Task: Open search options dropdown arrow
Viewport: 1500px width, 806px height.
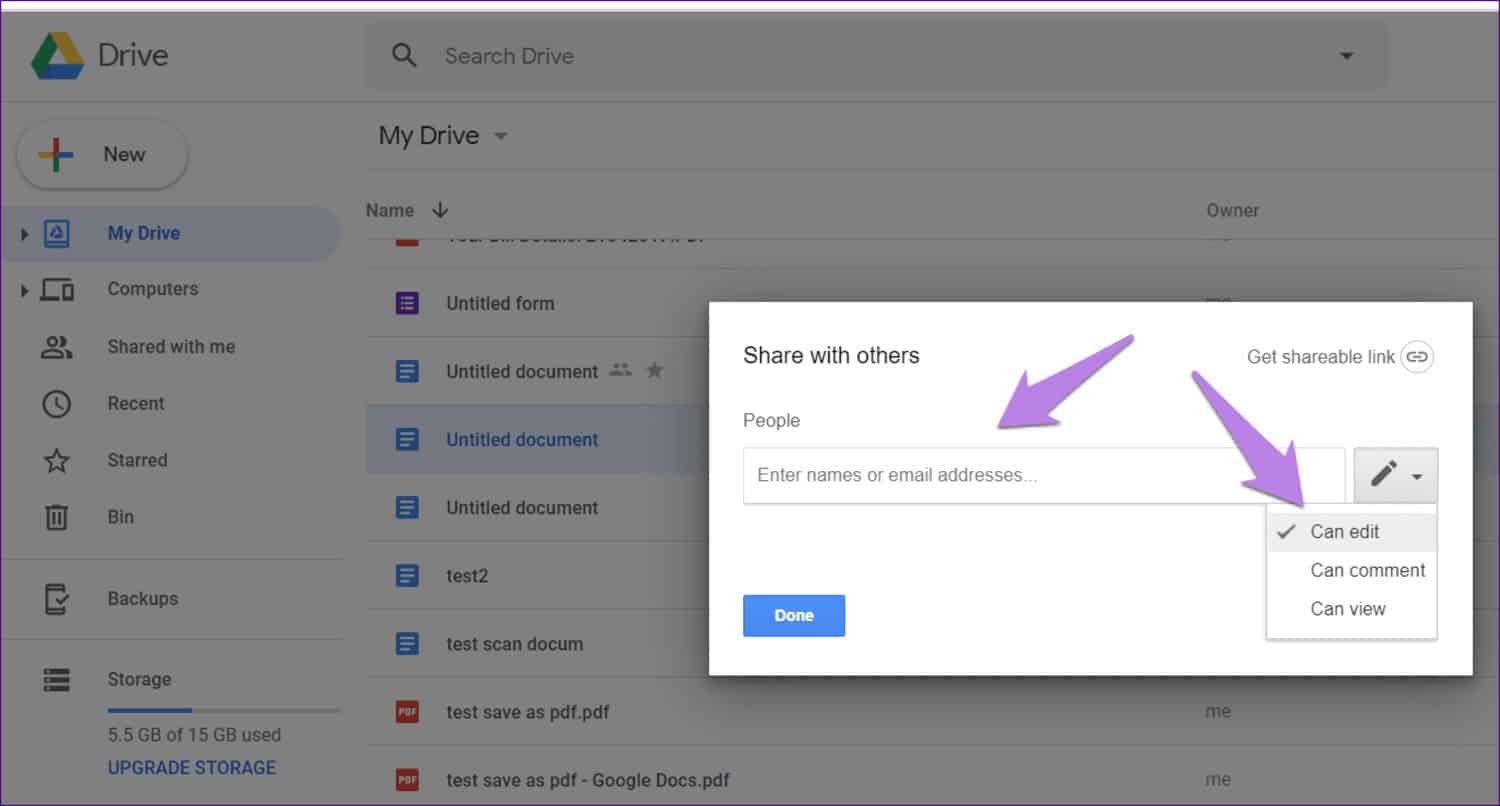Action: pos(1346,56)
